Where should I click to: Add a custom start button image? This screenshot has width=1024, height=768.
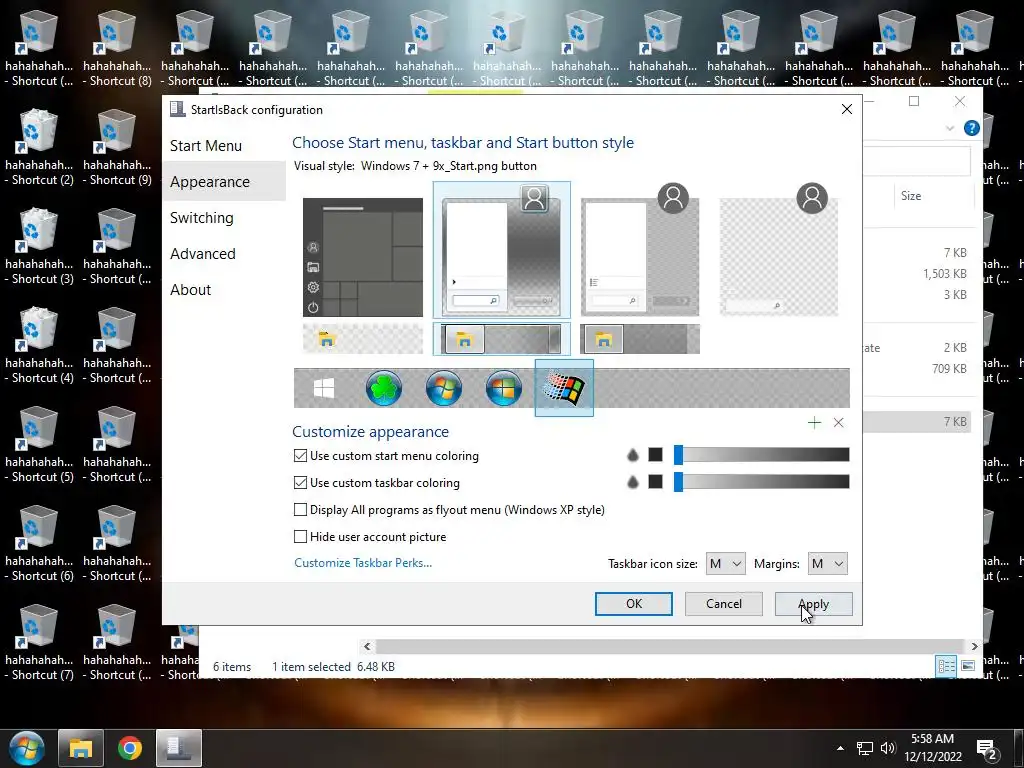(814, 423)
